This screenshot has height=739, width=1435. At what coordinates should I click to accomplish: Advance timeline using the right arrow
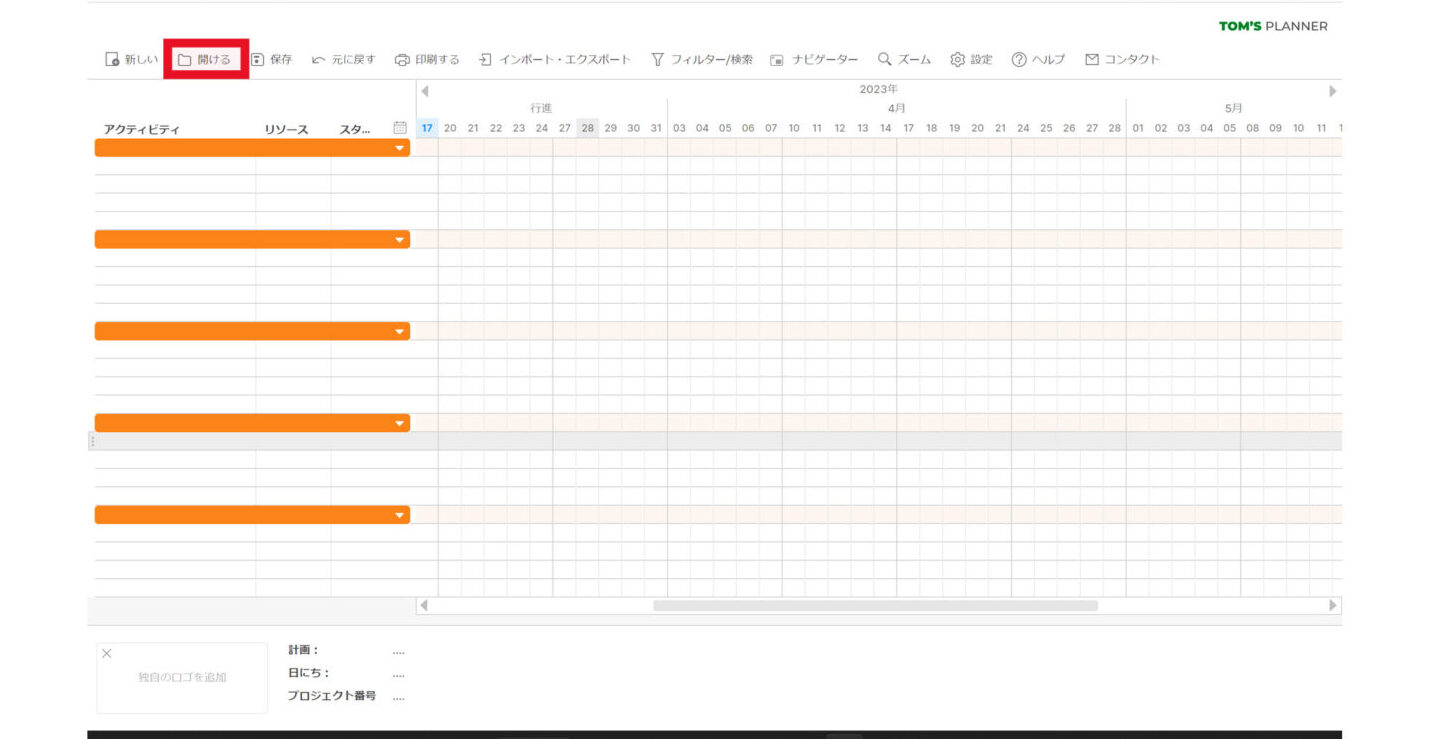pos(1332,90)
